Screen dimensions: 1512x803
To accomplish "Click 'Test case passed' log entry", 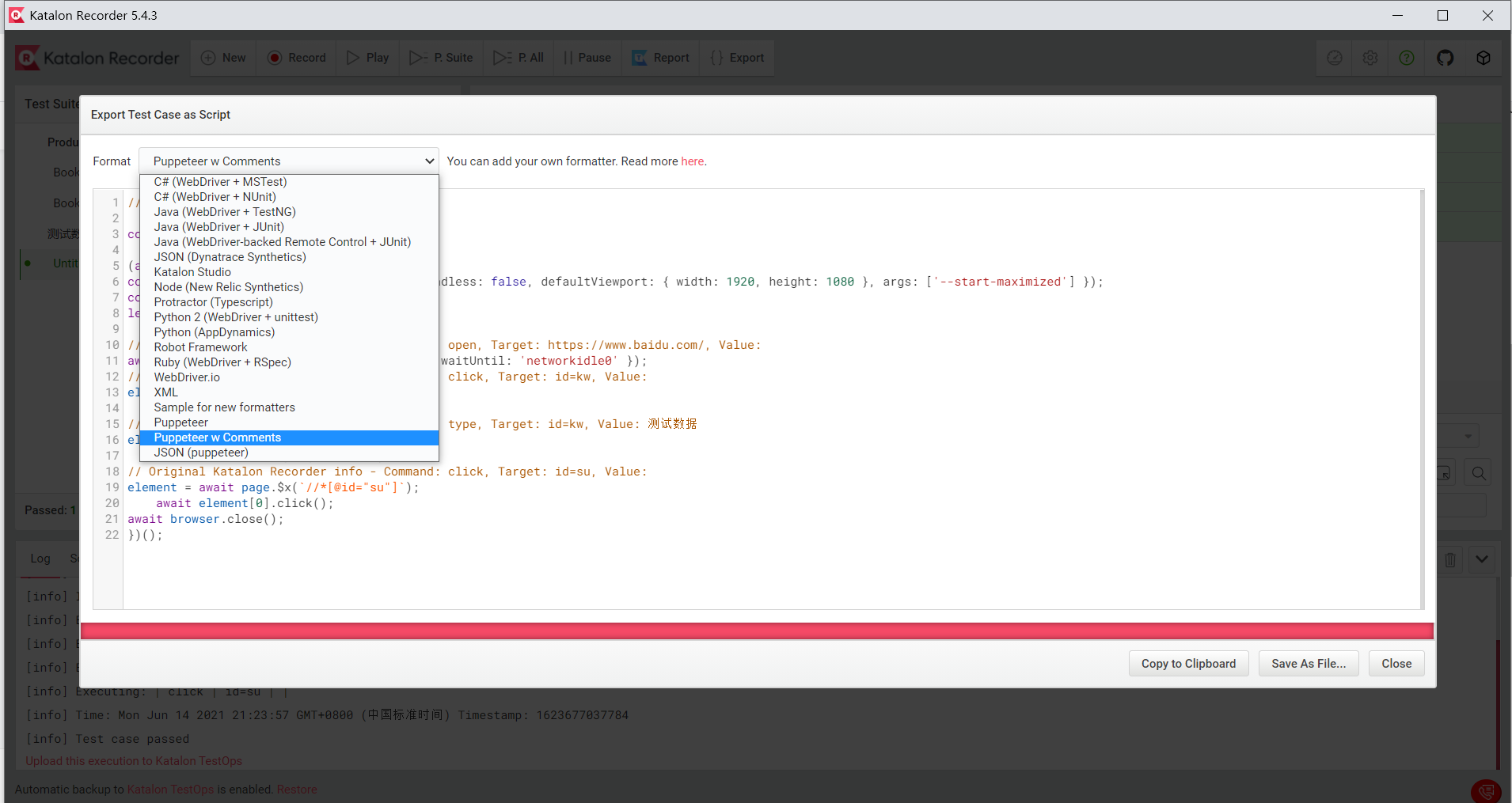I will tap(132, 739).
